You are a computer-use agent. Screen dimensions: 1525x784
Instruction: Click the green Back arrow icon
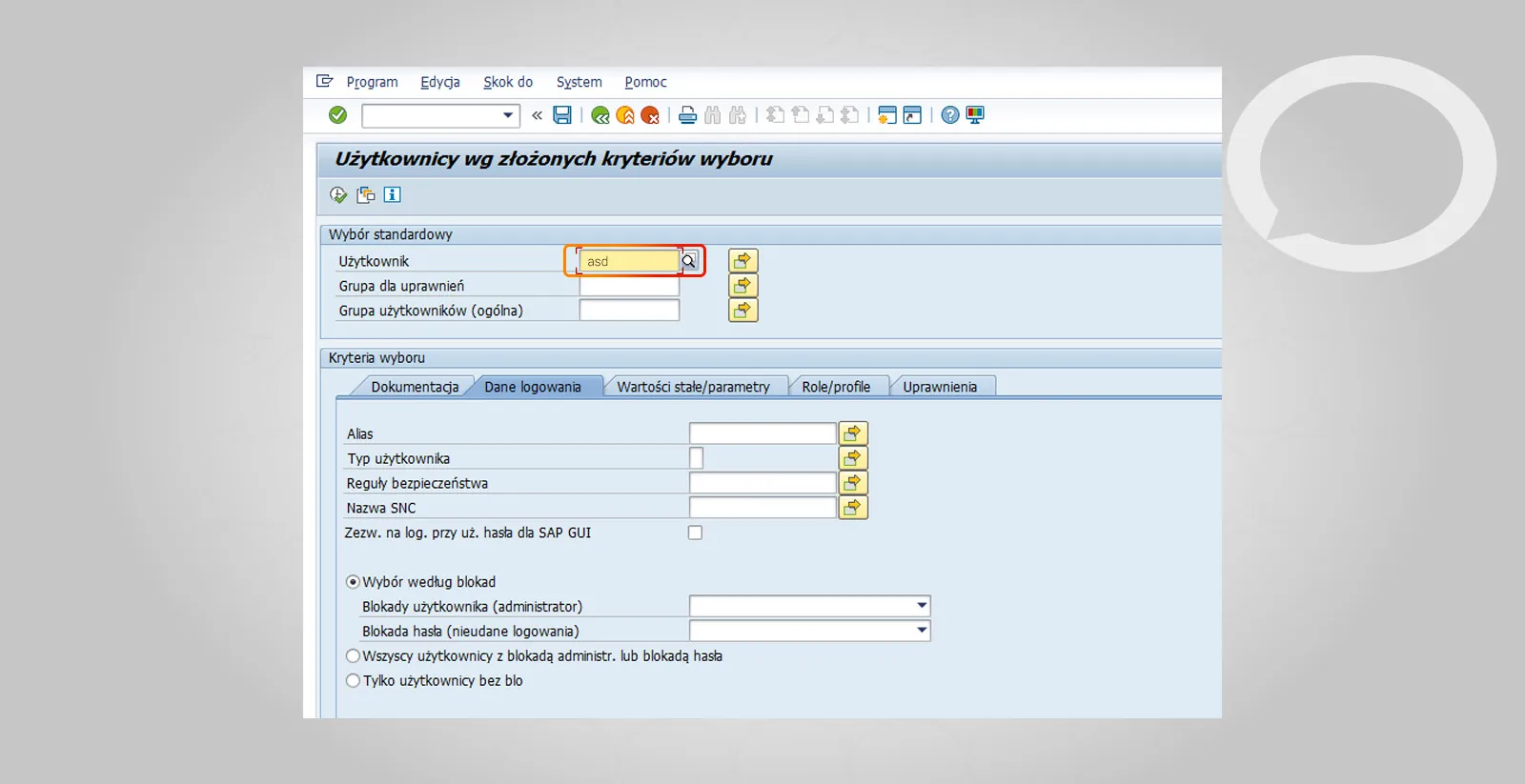point(600,115)
